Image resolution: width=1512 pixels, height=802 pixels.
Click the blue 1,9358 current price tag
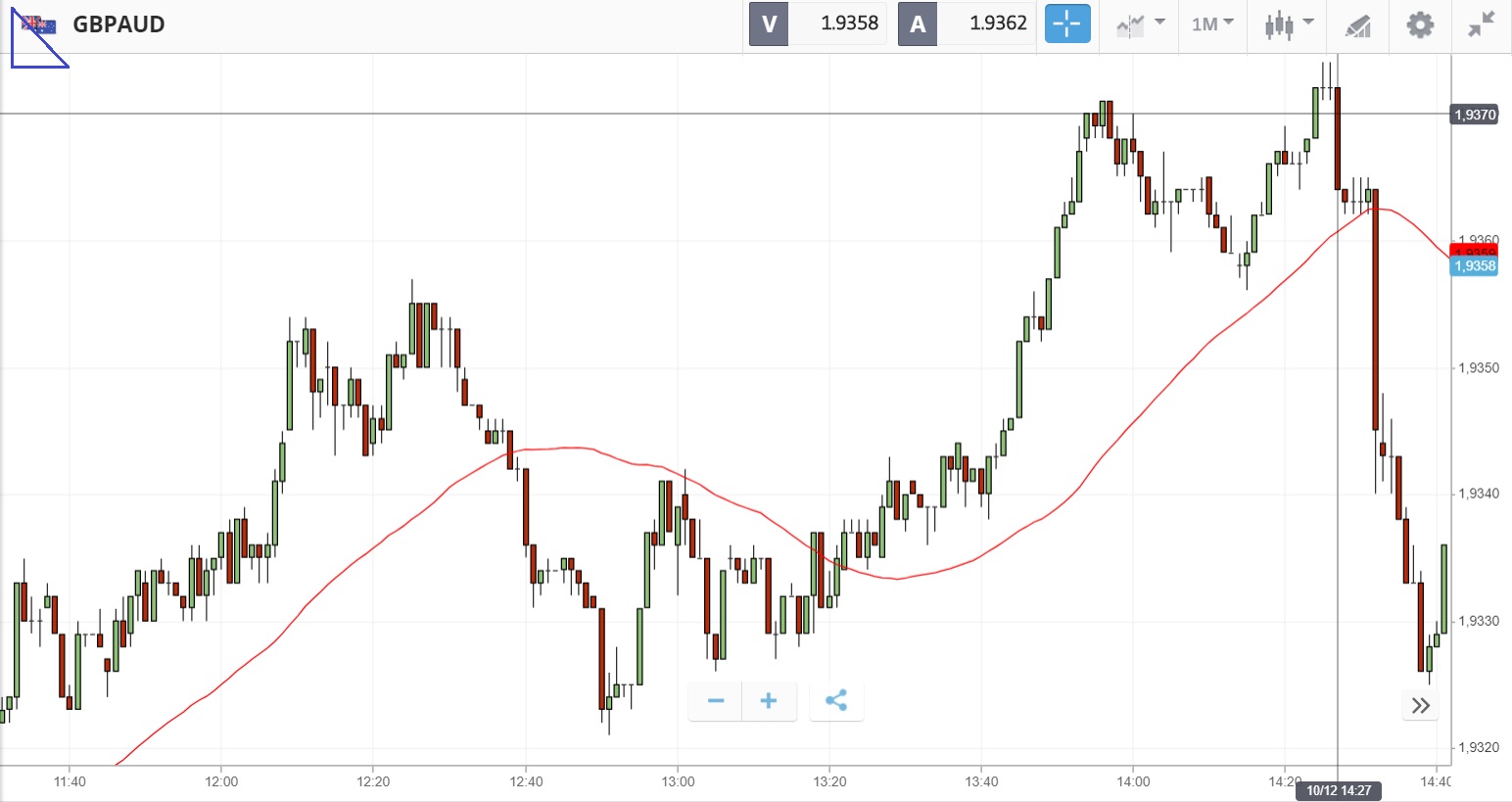1474,266
